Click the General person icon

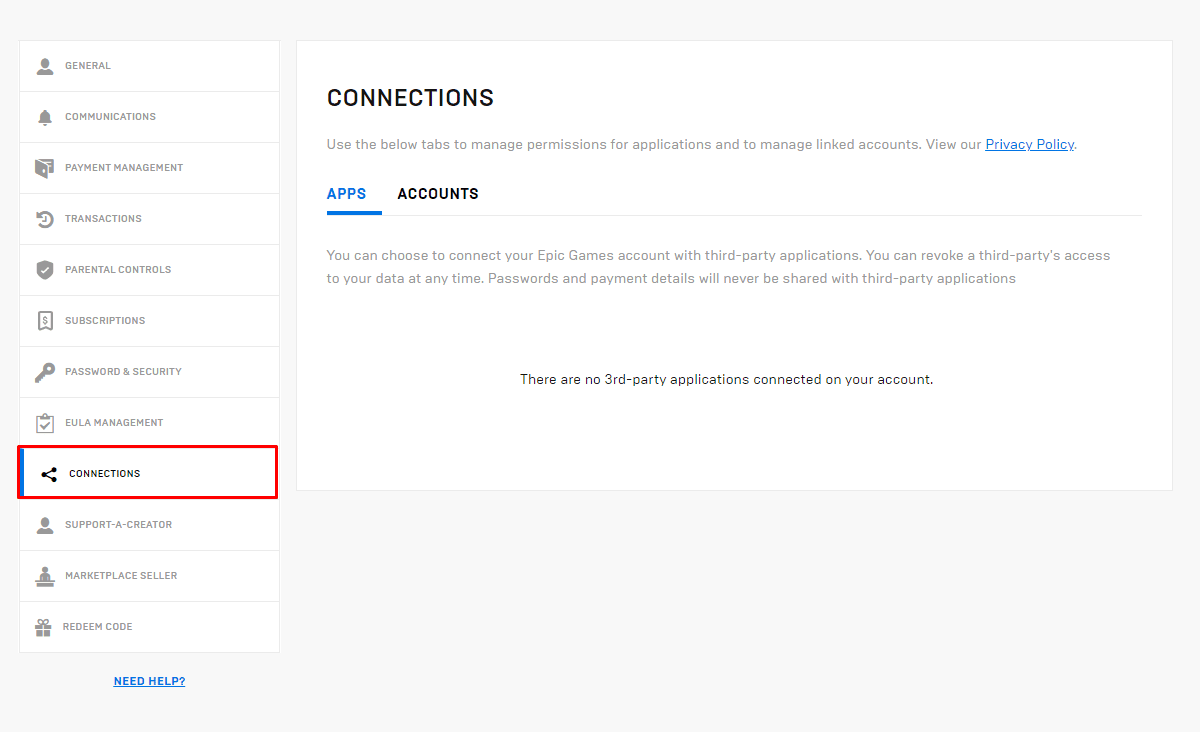tap(45, 66)
